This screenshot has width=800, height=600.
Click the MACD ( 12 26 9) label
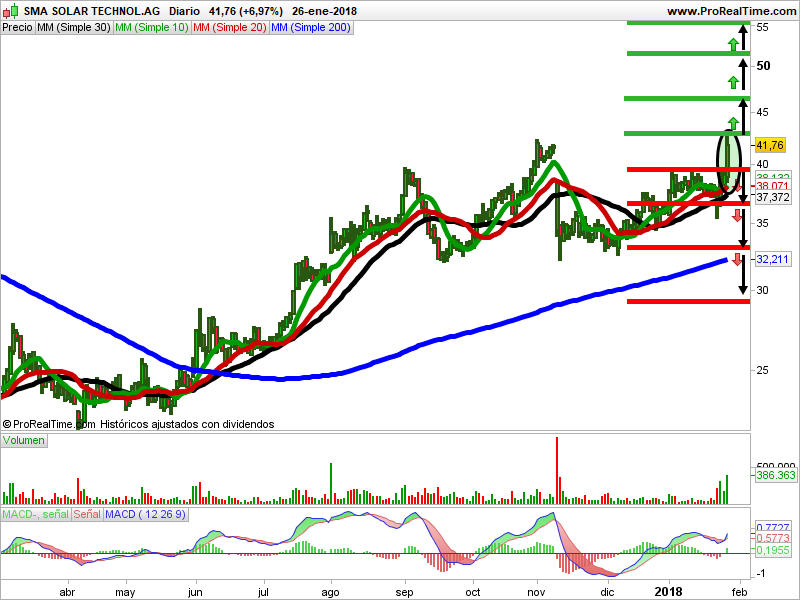pyautogui.click(x=145, y=514)
